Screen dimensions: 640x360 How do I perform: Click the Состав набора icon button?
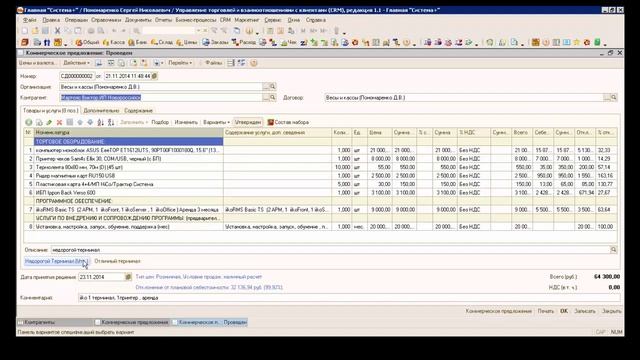288,122
